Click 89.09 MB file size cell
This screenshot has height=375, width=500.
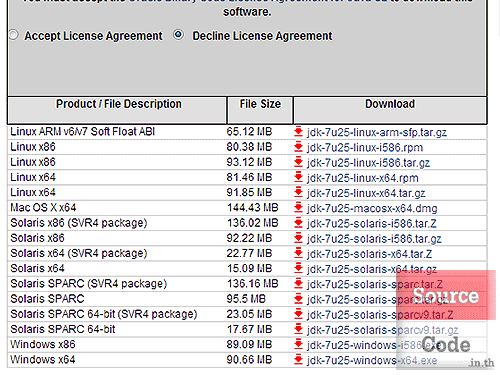coord(249,344)
